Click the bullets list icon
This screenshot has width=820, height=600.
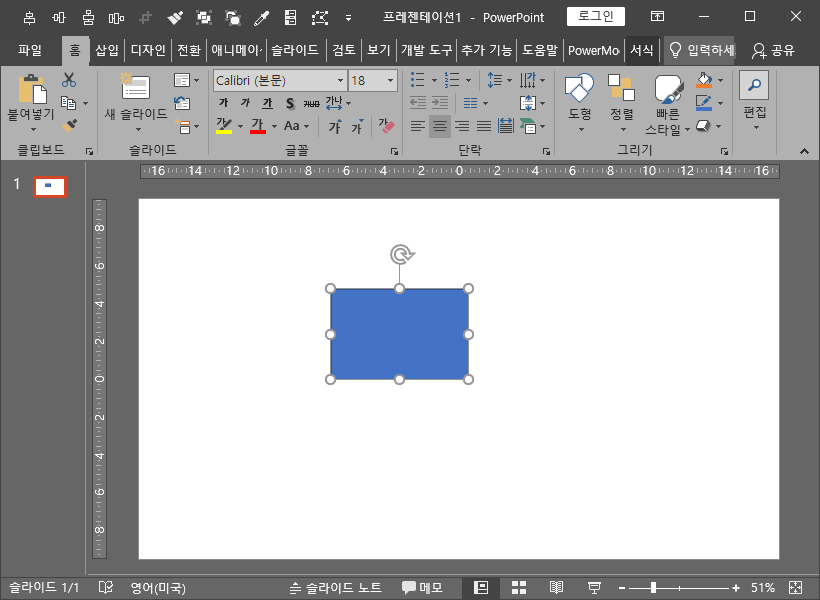pos(417,80)
